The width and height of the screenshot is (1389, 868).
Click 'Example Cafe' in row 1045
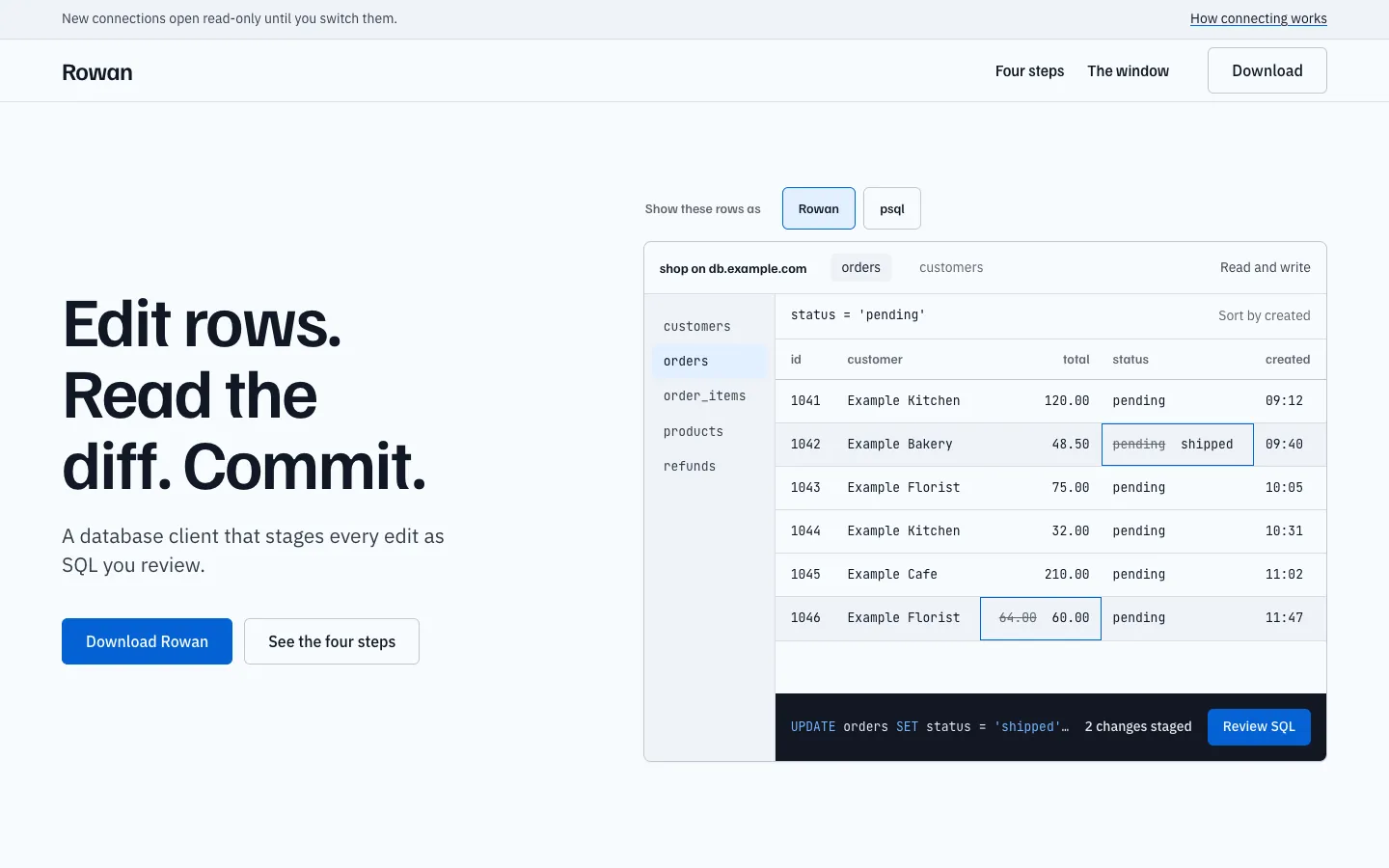click(x=892, y=575)
